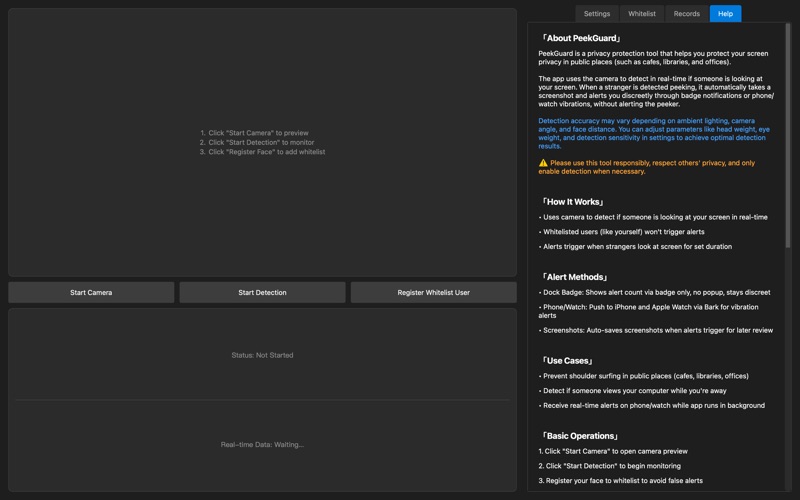Click the Dock Badge alert method line

[655, 292]
